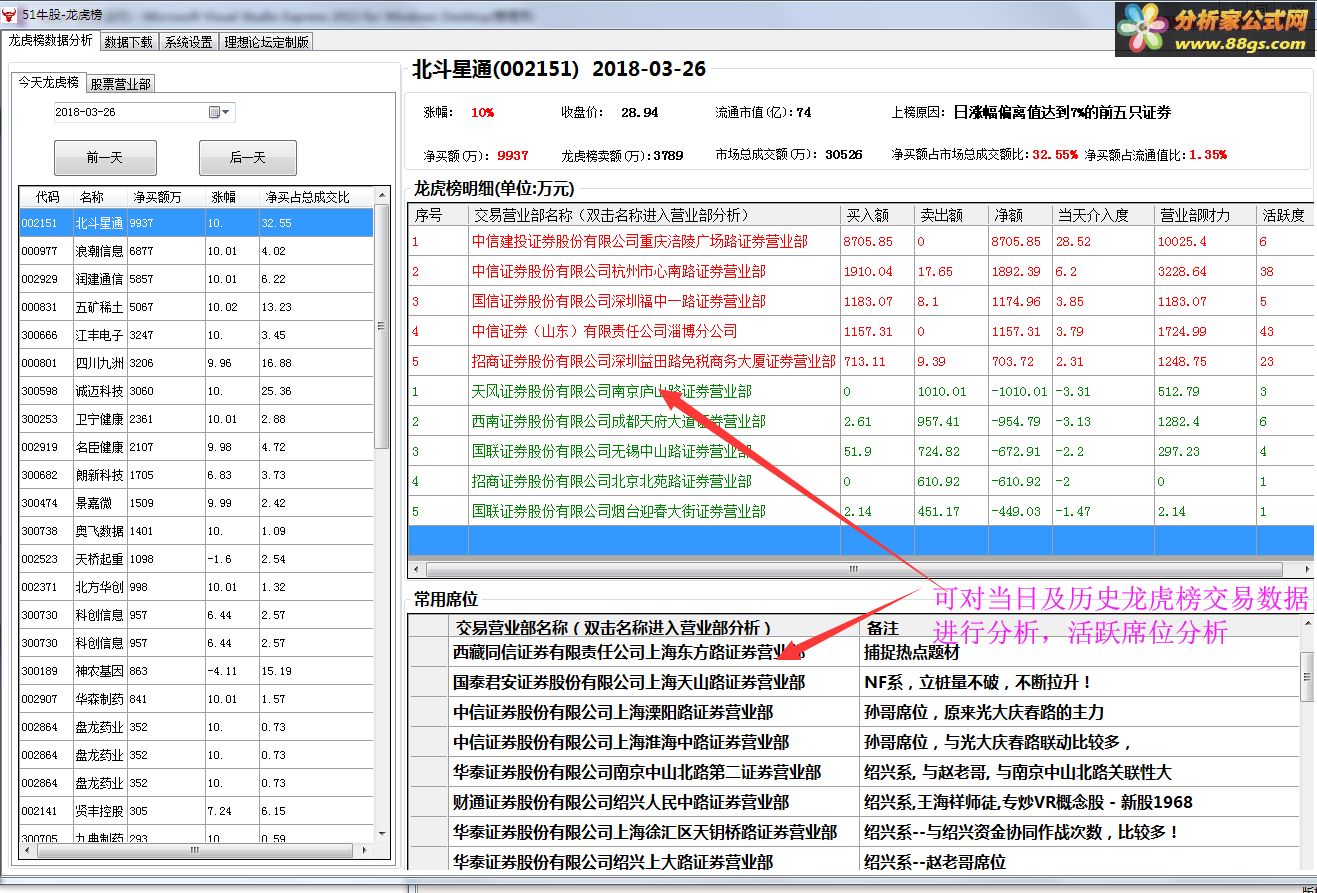Select 中信证券上海淮海中路 seat row
This screenshot has width=1317, height=893.
pos(854,742)
